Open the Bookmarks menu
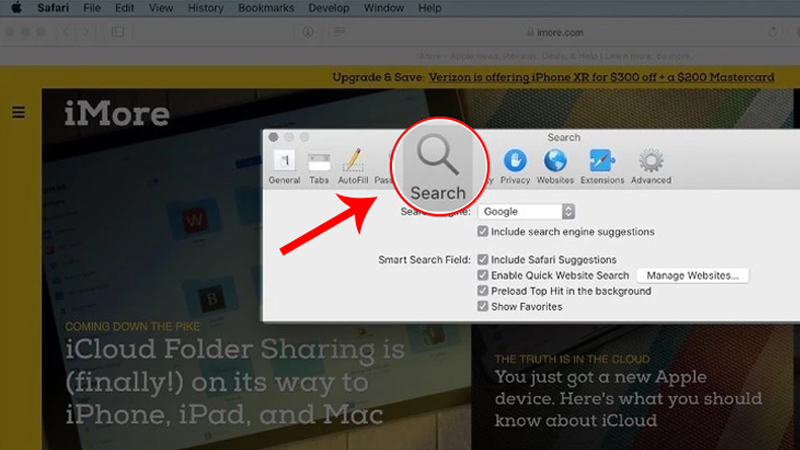The image size is (800, 450). click(x=266, y=8)
